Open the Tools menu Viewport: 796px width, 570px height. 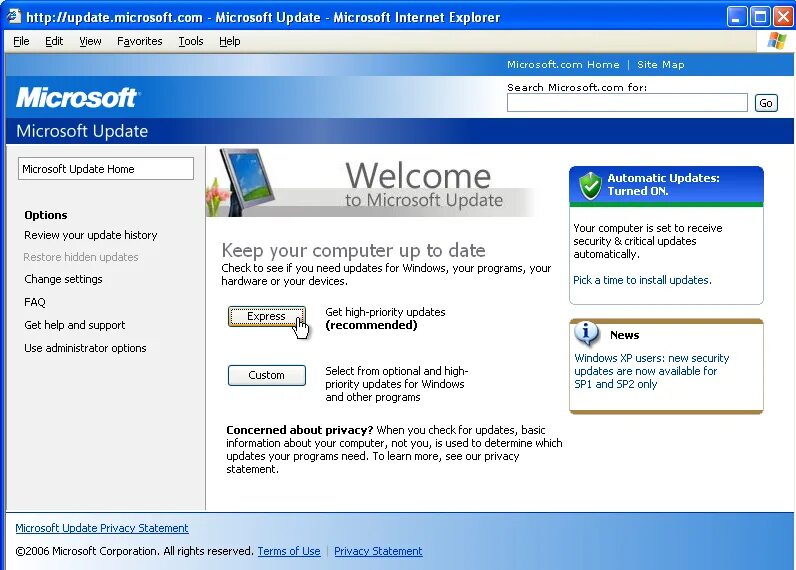[191, 41]
